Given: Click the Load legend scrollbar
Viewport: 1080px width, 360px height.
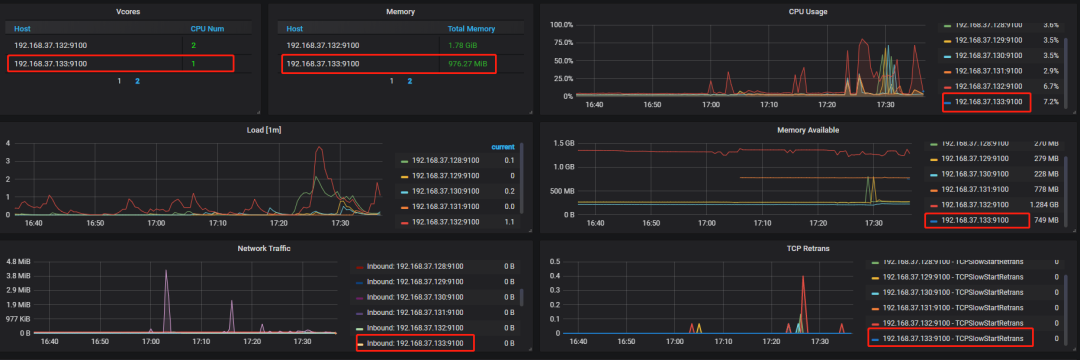Looking at the screenshot, I should tap(521, 178).
